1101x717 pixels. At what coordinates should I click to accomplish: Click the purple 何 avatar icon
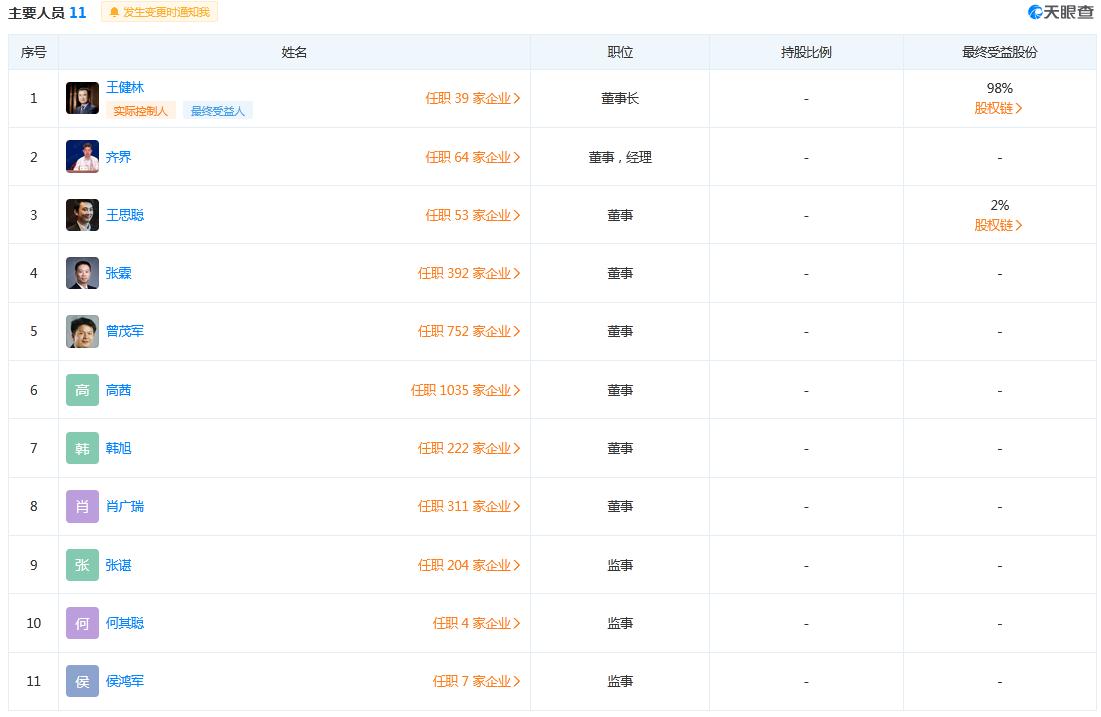(82, 623)
